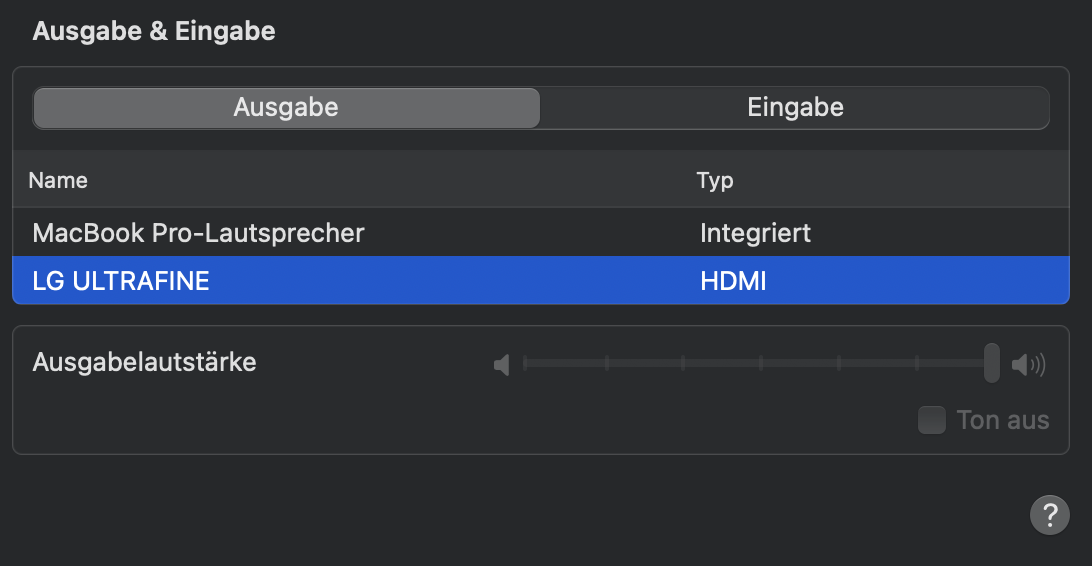Click the middle tick of the volume slider
The height and width of the screenshot is (566, 1092).
[760, 363]
